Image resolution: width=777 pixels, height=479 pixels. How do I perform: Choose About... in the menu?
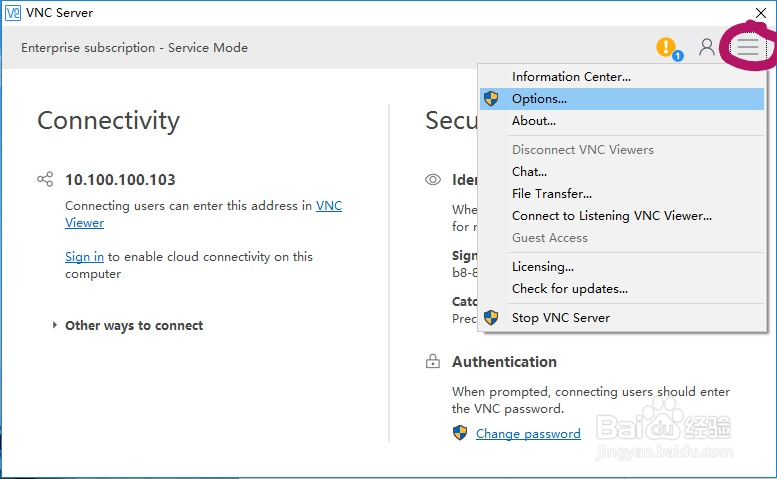tap(533, 121)
